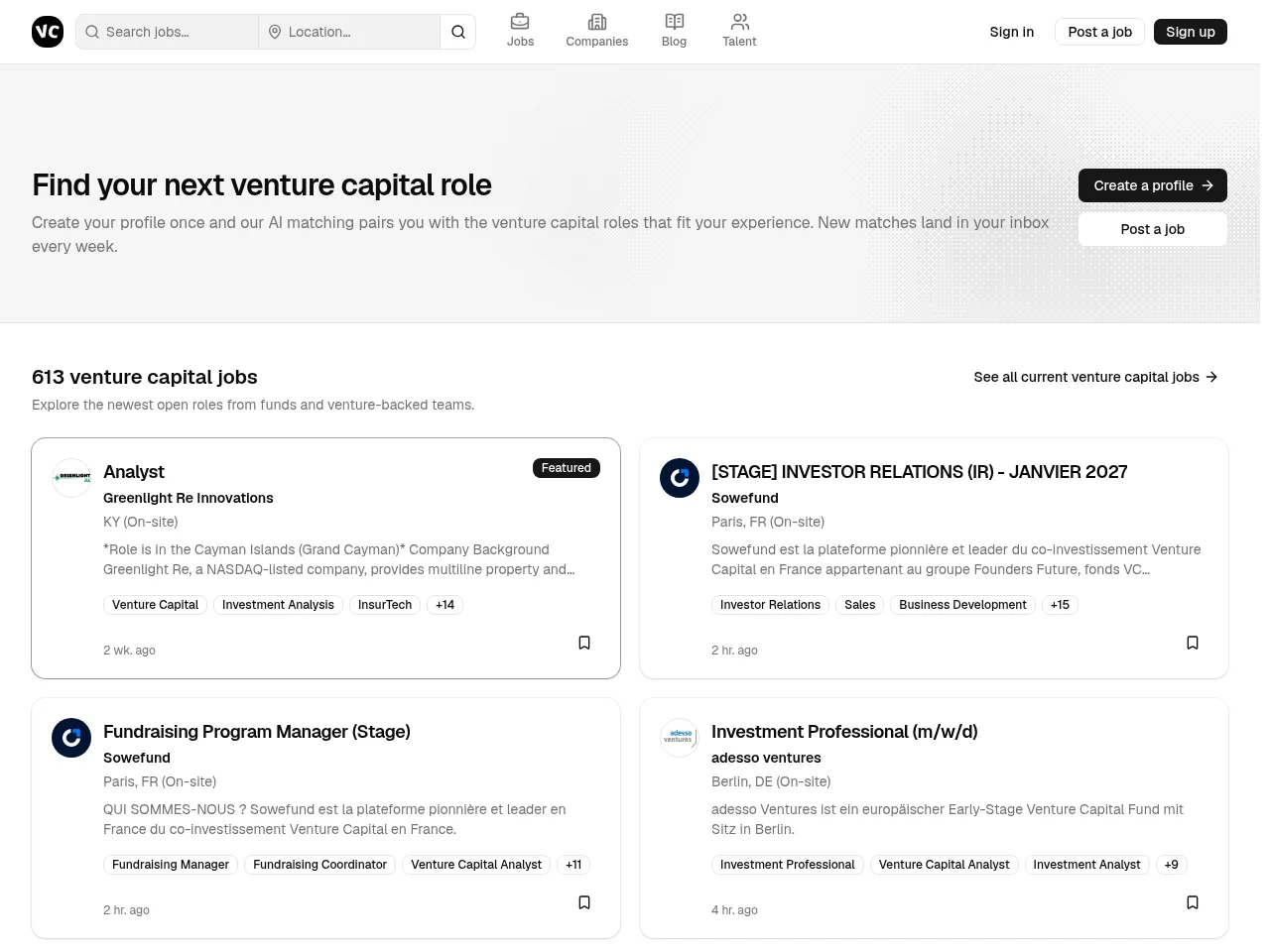Select the Fundraising Manager tag

[x=171, y=865]
